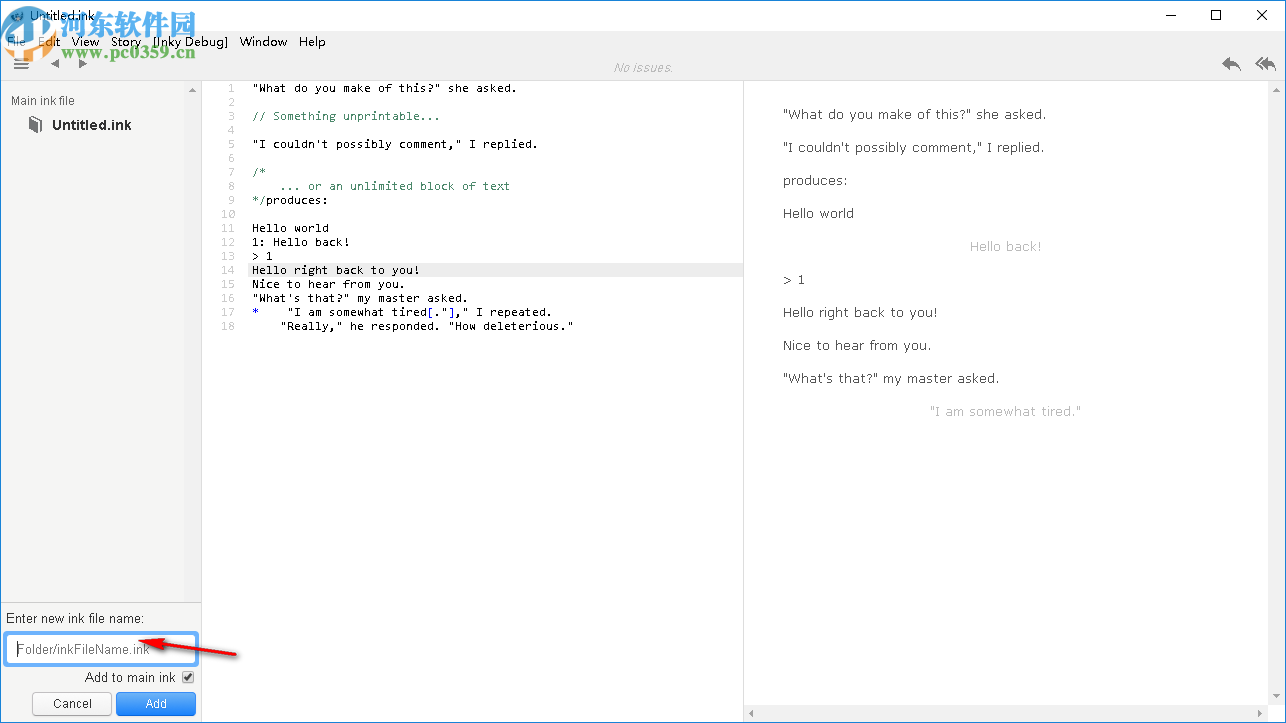Image resolution: width=1286 pixels, height=723 pixels.
Task: Click the blue Add button
Action: pyautogui.click(x=156, y=704)
